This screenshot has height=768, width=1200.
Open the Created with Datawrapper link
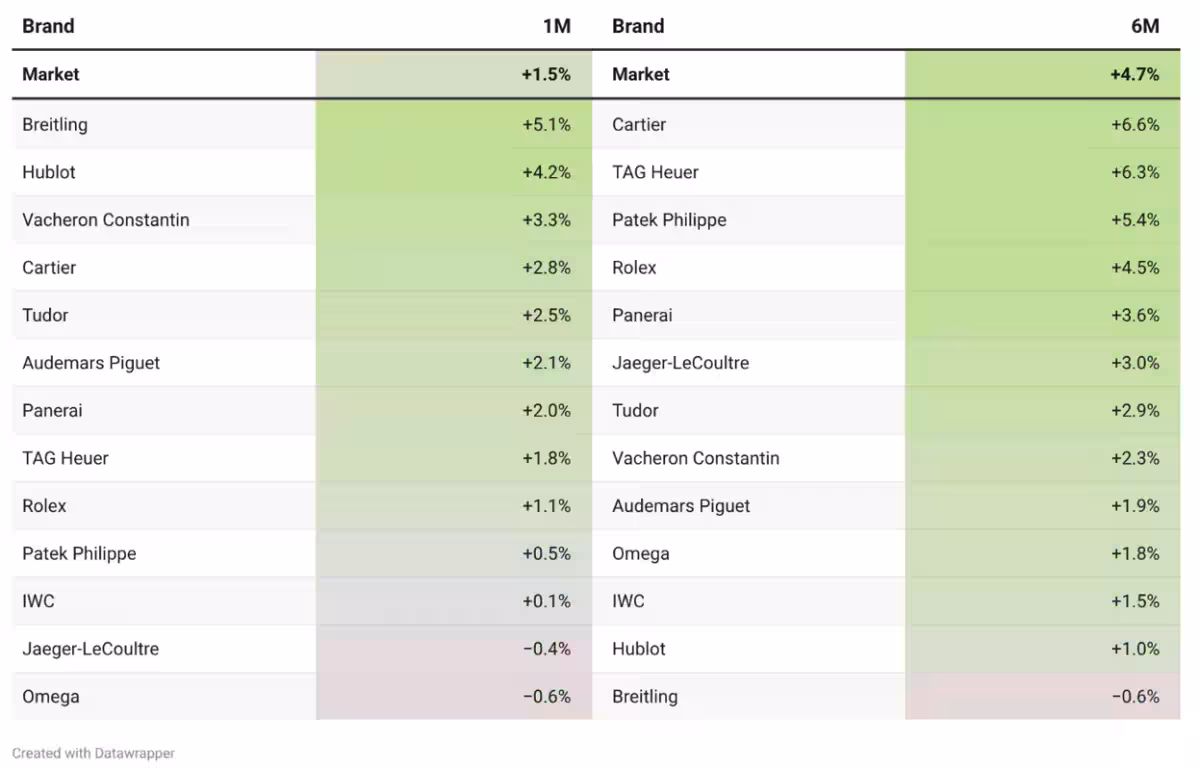(x=93, y=753)
